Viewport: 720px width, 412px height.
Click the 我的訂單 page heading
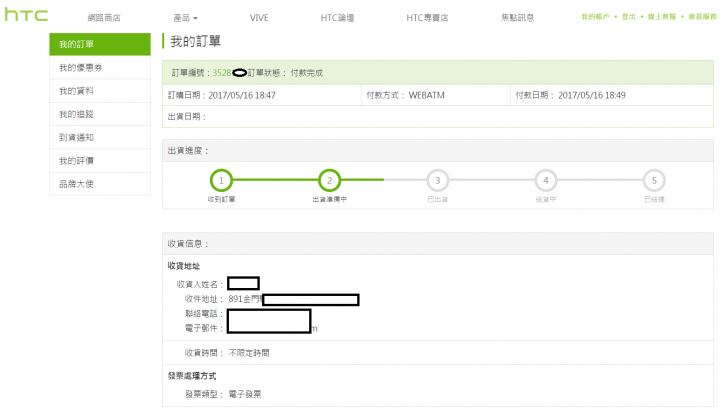pos(196,41)
